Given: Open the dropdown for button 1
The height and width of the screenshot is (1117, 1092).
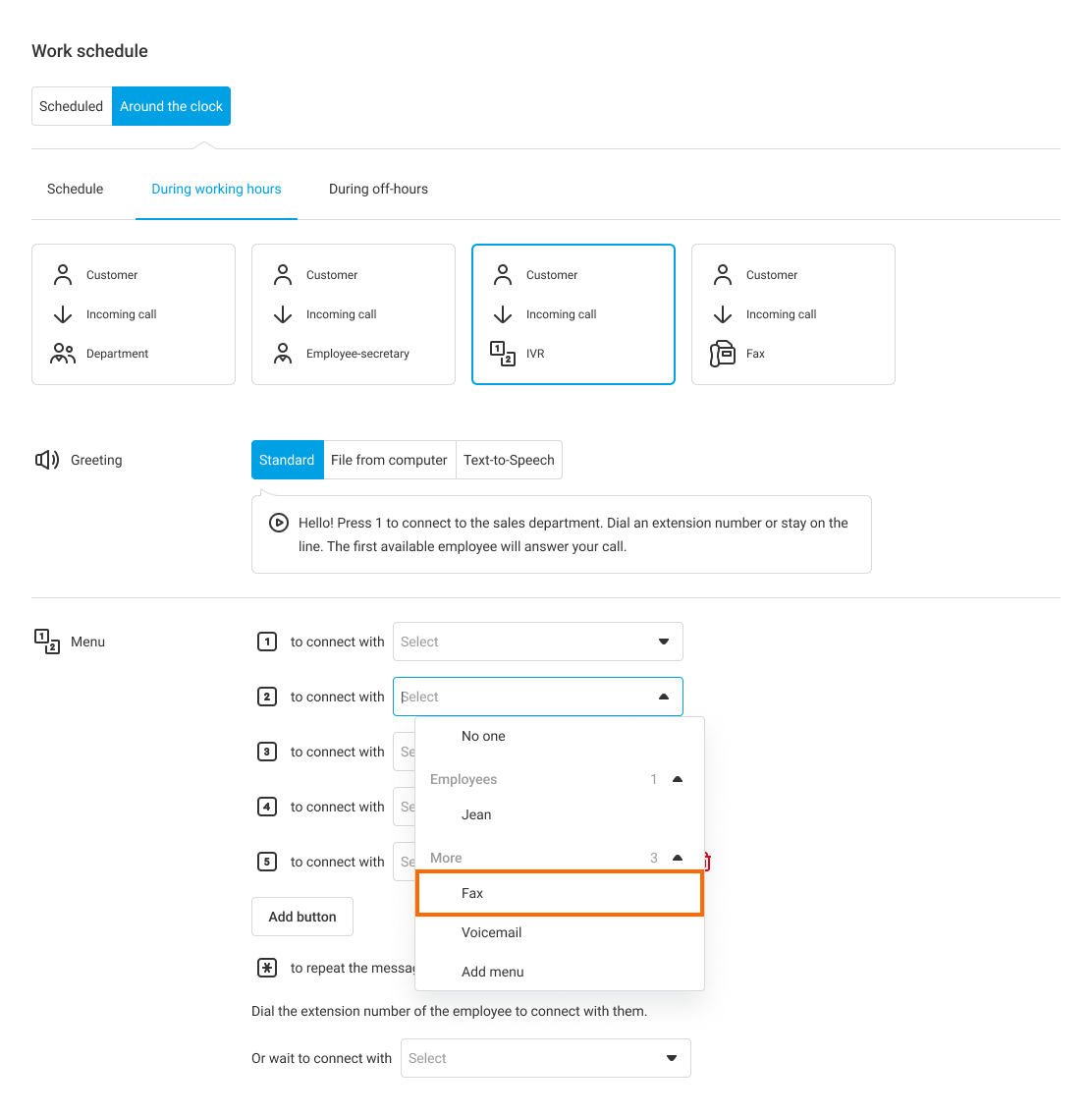Looking at the screenshot, I should coord(537,642).
